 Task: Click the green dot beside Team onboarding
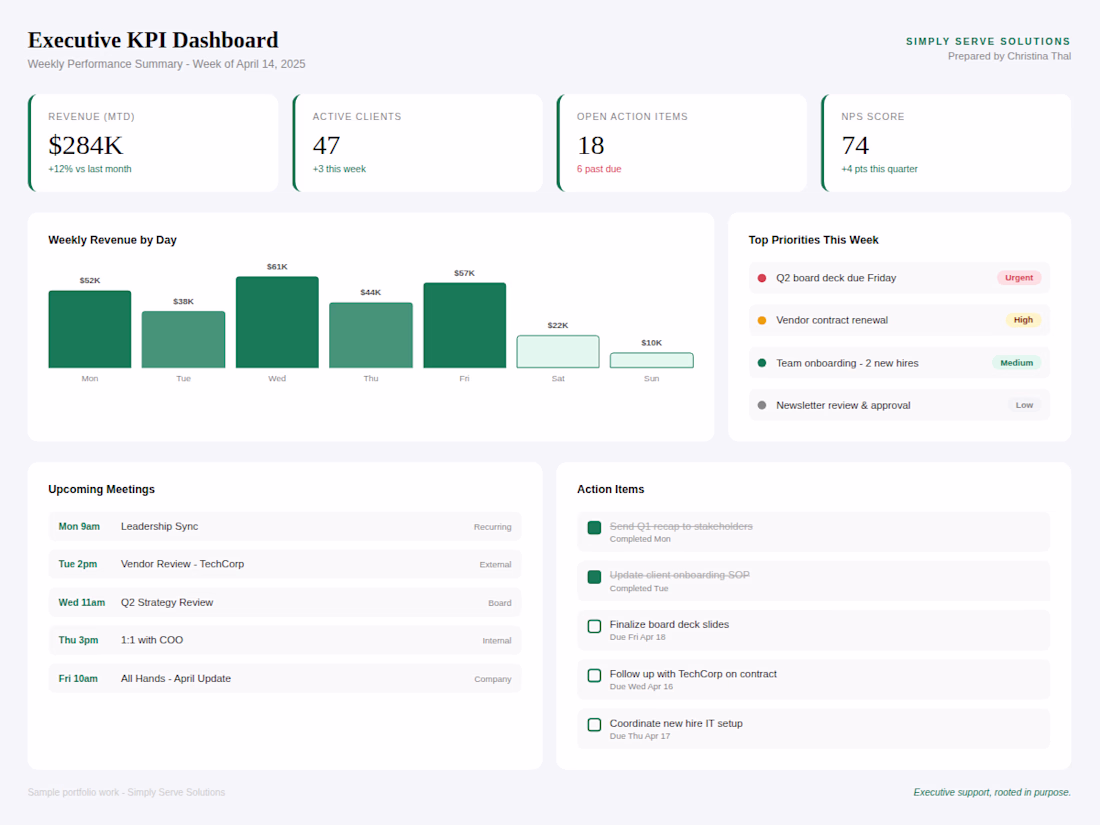click(x=762, y=363)
